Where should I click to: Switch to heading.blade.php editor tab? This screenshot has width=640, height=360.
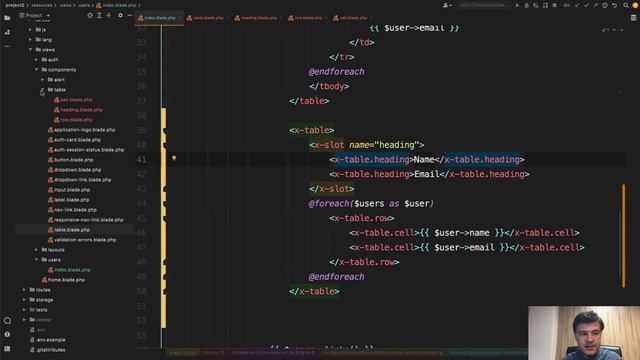coord(258,18)
